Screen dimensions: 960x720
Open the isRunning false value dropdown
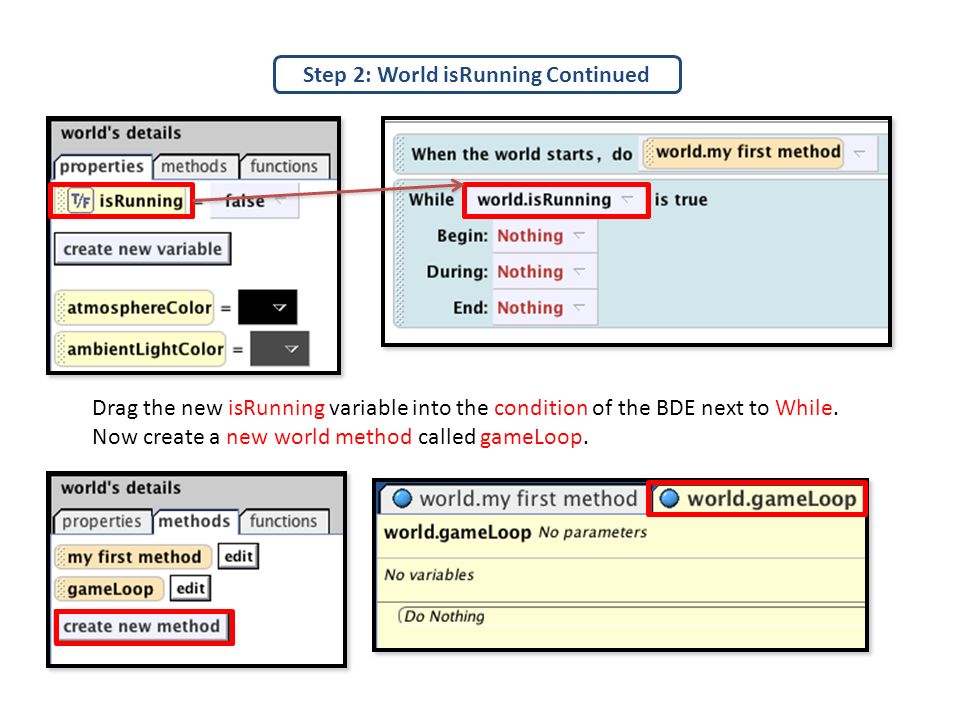[254, 201]
